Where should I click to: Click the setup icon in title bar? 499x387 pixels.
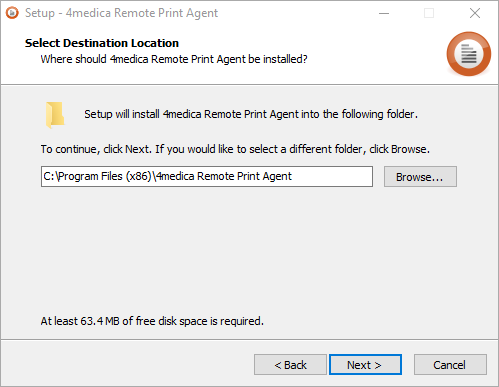tap(12, 13)
